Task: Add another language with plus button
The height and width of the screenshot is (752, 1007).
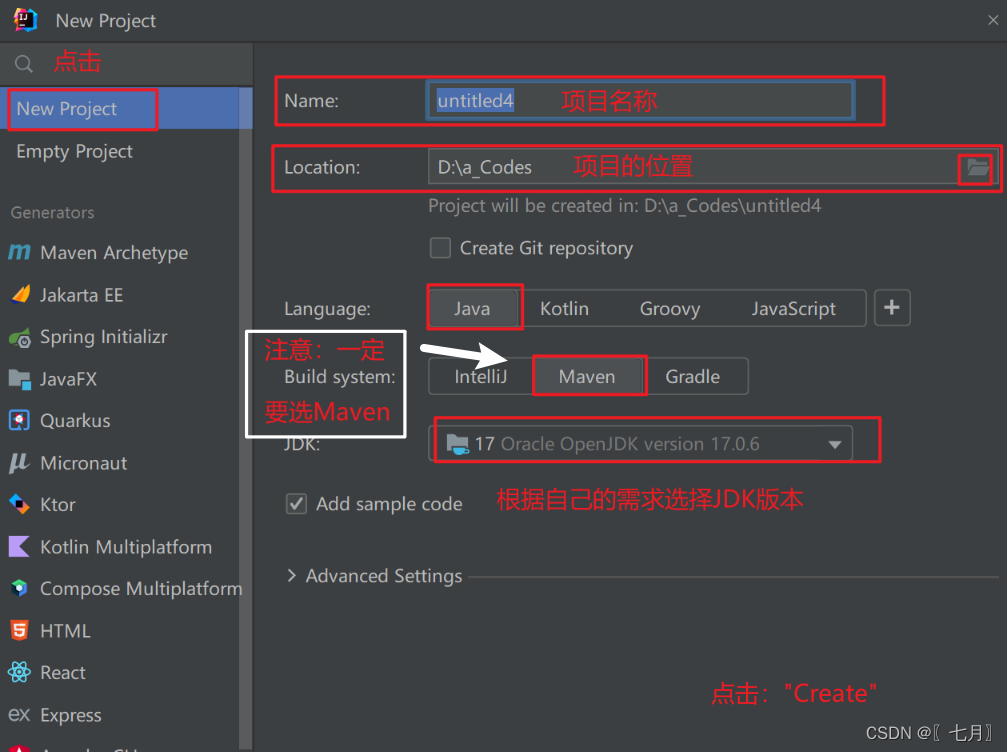Action: (891, 308)
